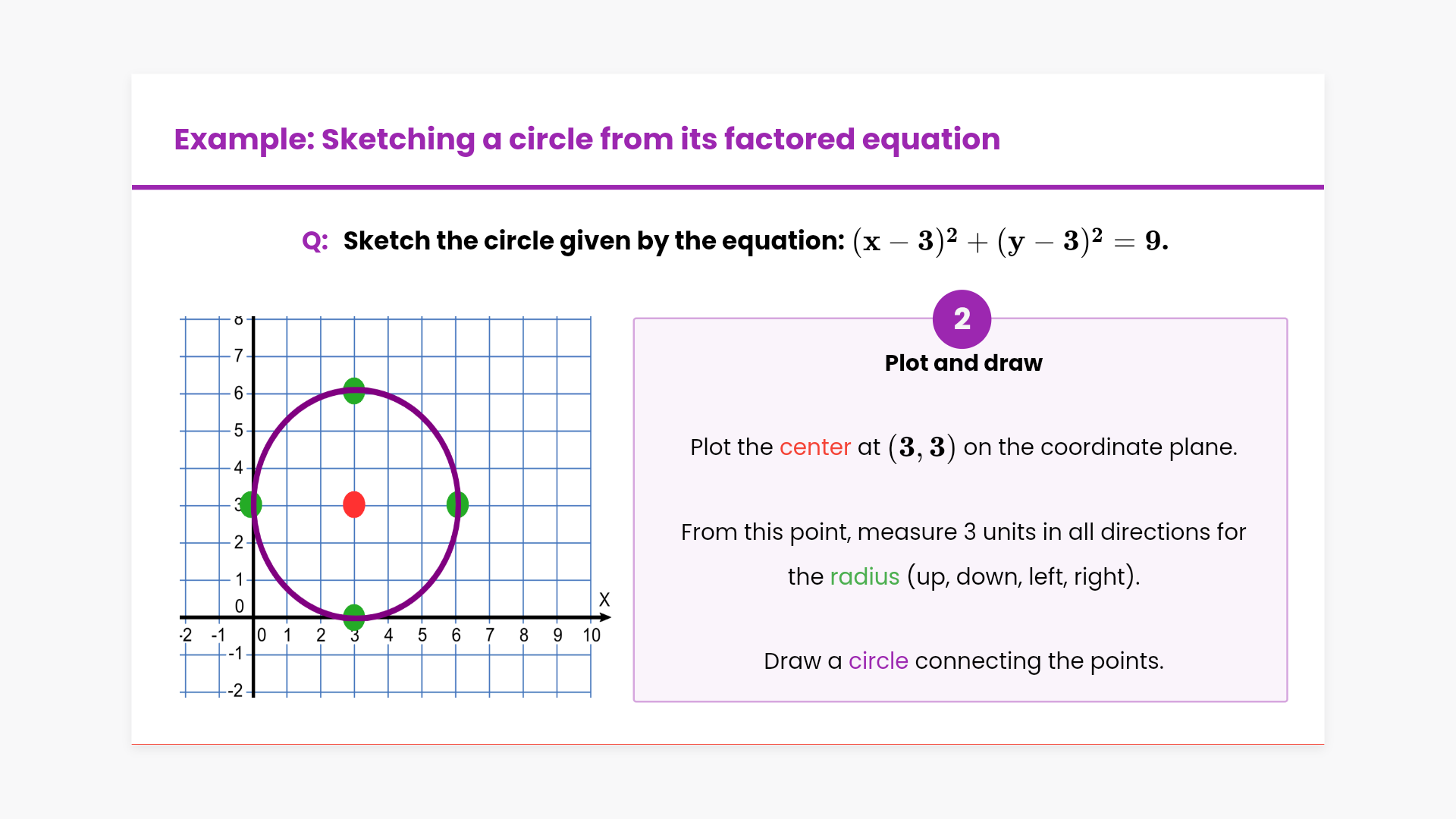
Task: Click the X axis label
Action: coord(604,600)
